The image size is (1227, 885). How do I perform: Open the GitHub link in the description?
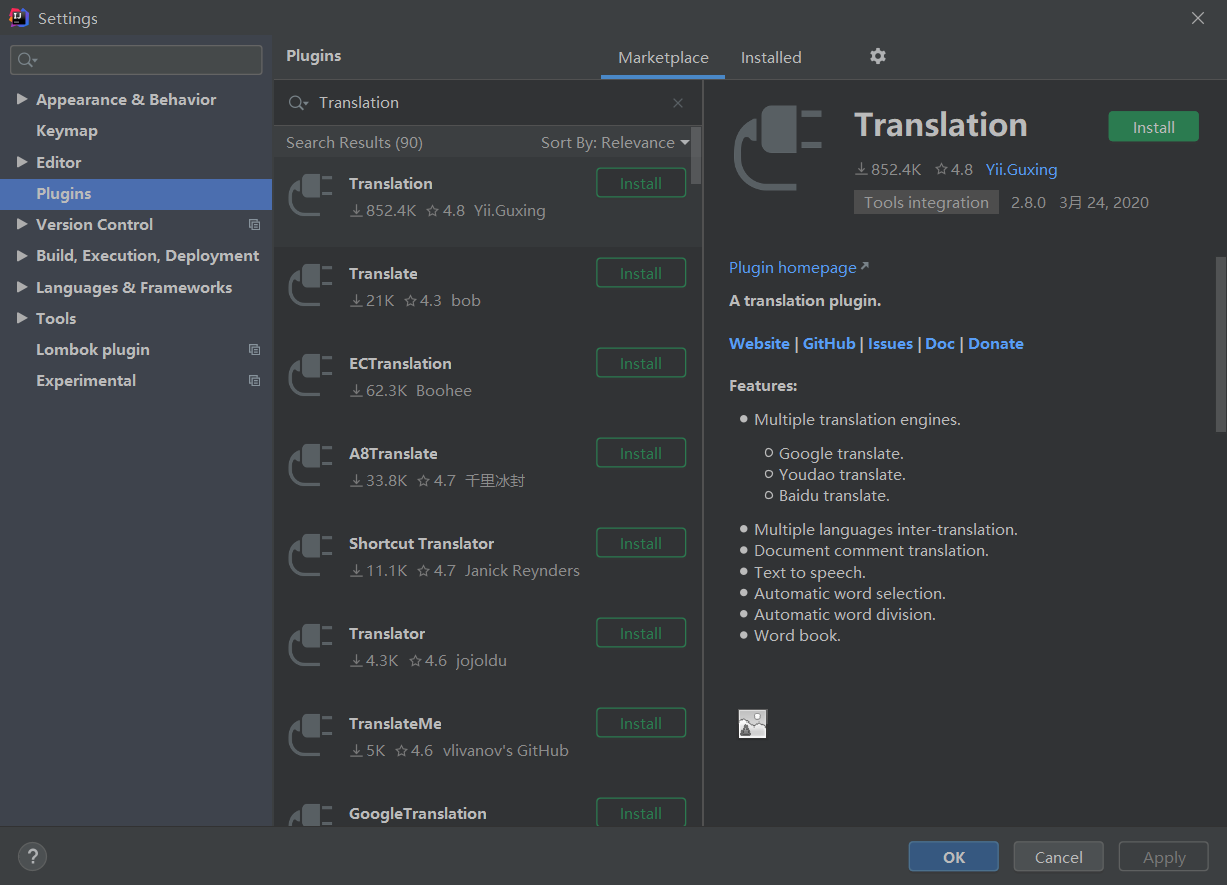[x=829, y=343]
